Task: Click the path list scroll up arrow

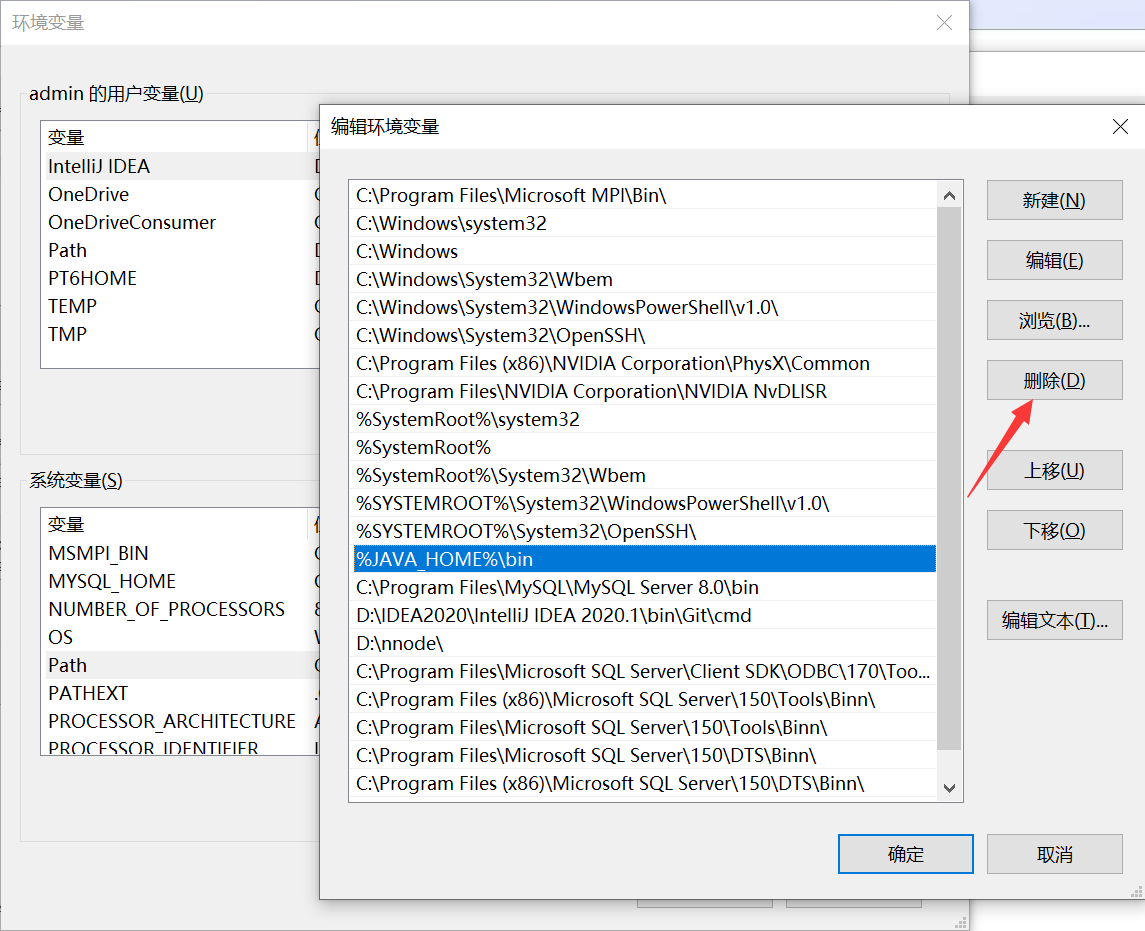Action: pos(949,195)
